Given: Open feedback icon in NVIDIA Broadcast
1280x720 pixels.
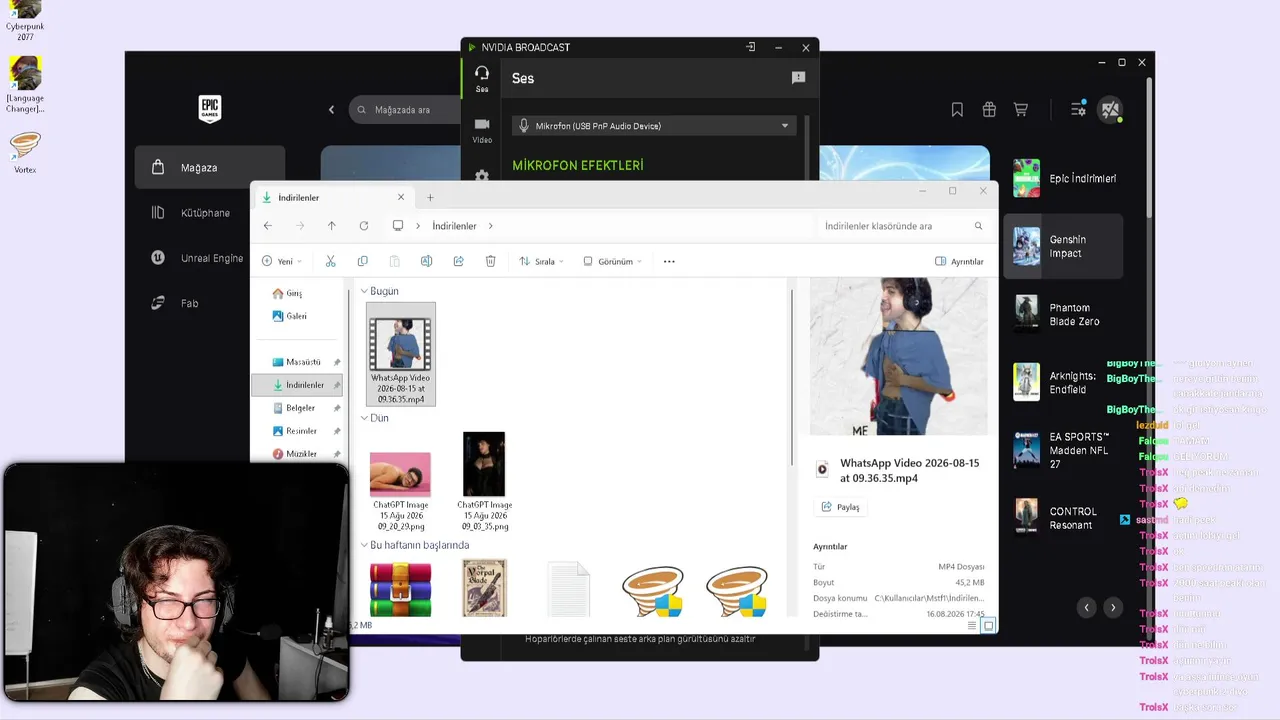Looking at the screenshot, I should pyautogui.click(x=798, y=78).
